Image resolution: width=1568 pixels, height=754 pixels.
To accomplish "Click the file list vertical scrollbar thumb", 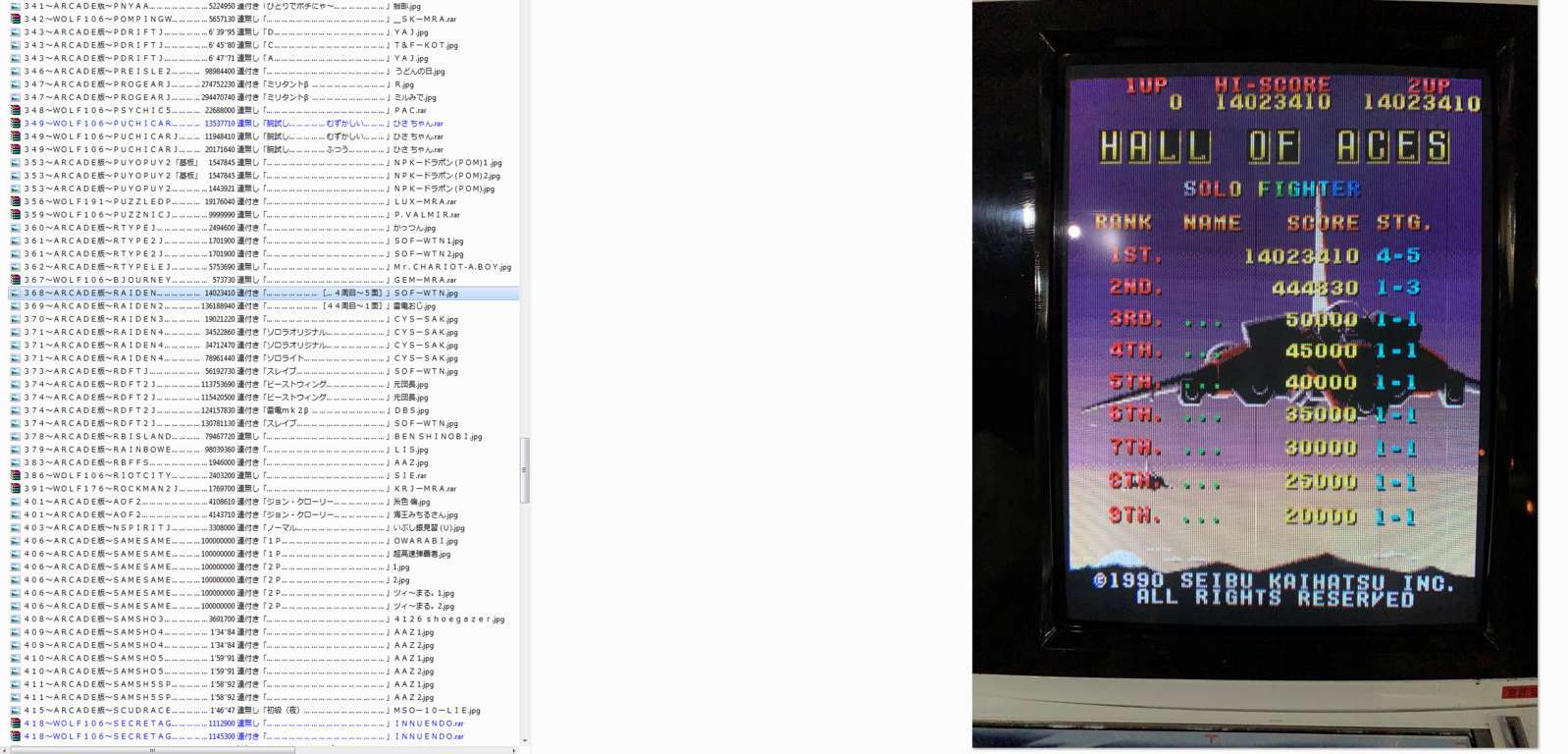I will tap(525, 470).
